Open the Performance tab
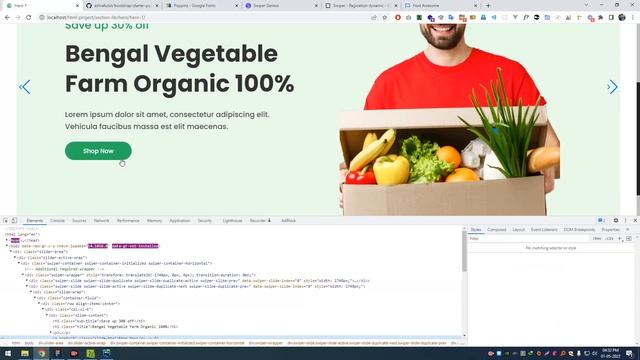Screen dimensions: 640x360 point(128,220)
